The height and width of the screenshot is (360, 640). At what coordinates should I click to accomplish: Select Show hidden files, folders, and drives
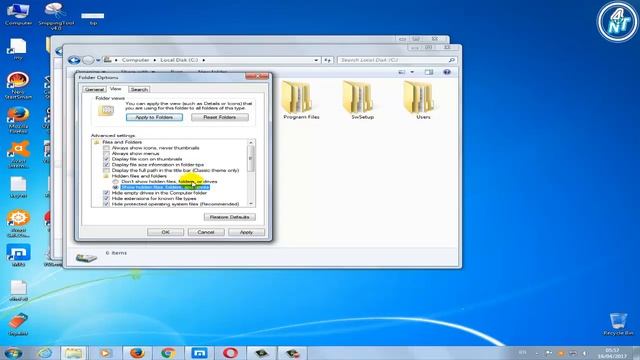click(116, 187)
